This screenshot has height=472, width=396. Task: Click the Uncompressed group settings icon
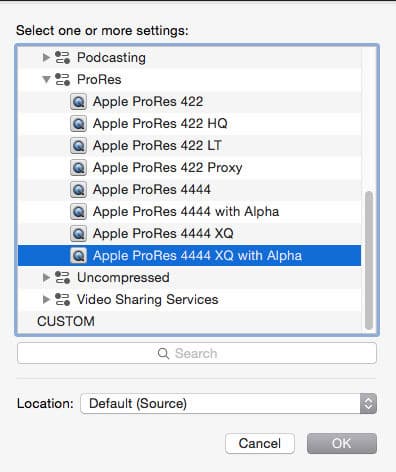click(62, 277)
